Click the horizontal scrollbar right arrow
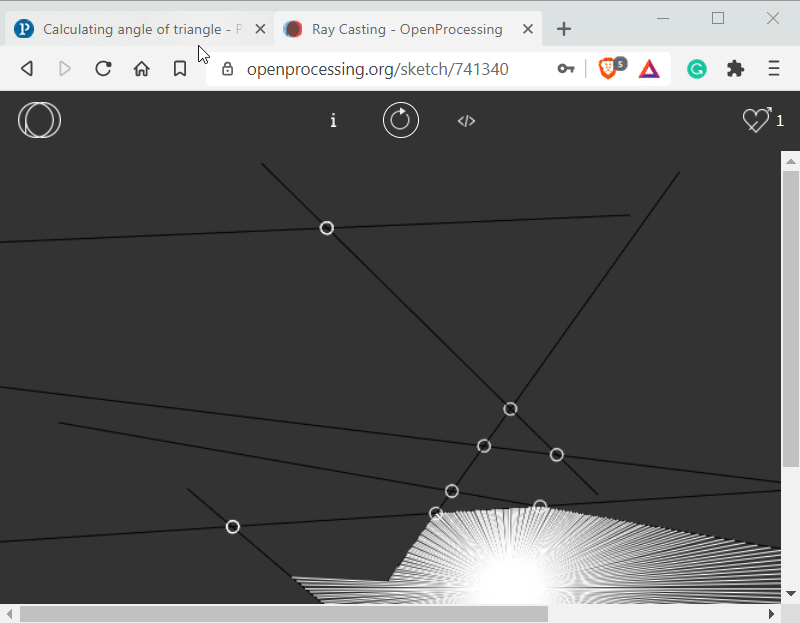This screenshot has width=800, height=623. pyautogui.click(x=771, y=613)
